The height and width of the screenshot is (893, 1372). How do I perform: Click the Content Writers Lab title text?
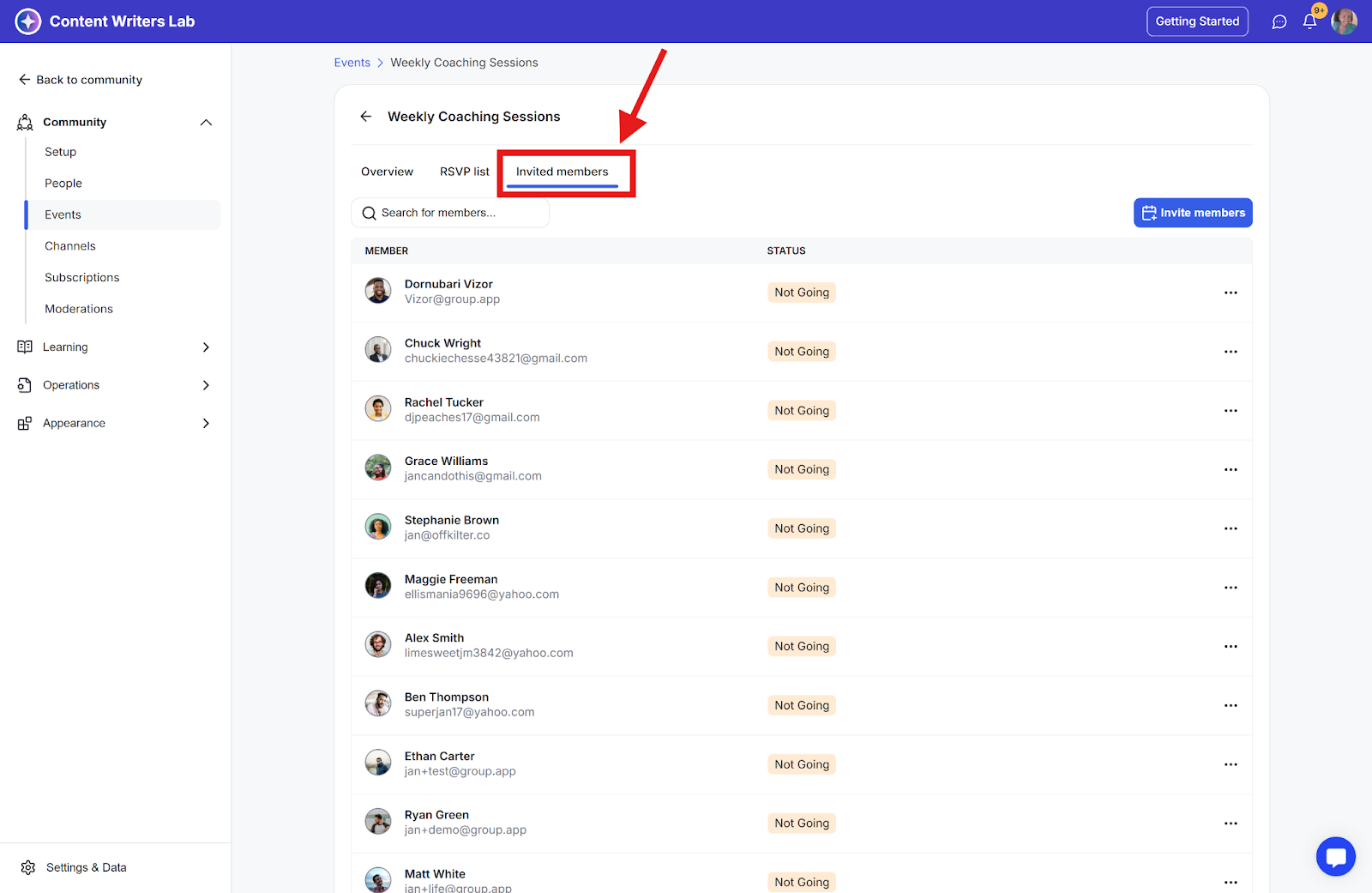122,21
